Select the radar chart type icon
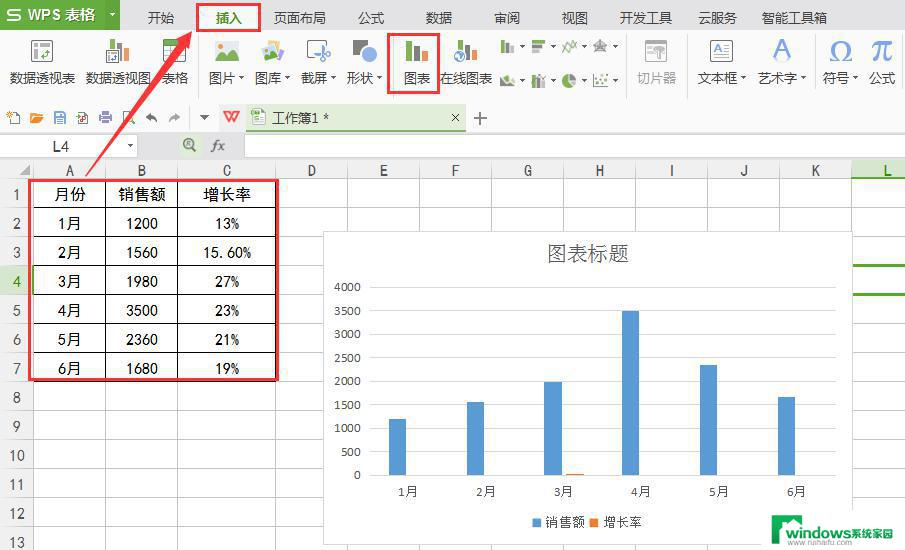The height and width of the screenshot is (550, 905). click(600, 47)
